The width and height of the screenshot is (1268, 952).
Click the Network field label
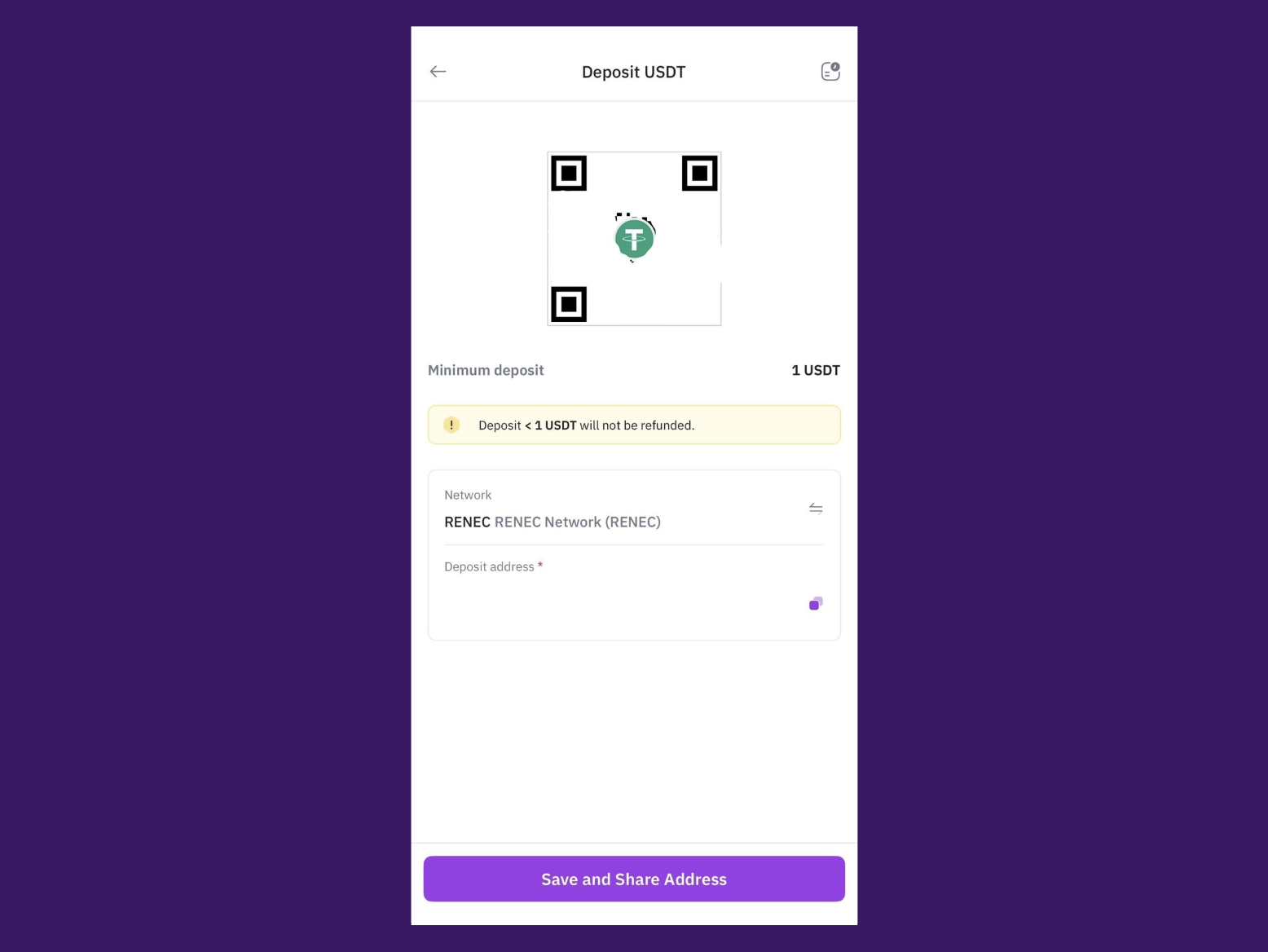pyautogui.click(x=468, y=495)
